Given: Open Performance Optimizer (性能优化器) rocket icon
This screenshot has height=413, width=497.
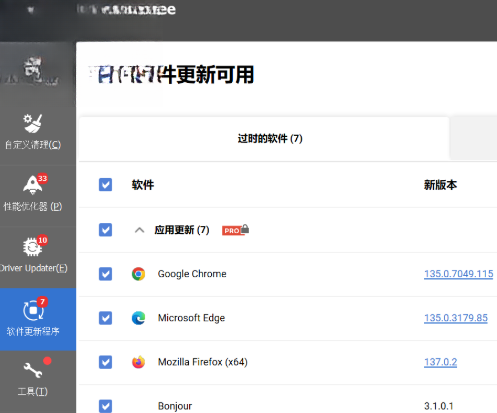Looking at the screenshot, I should point(33,185).
